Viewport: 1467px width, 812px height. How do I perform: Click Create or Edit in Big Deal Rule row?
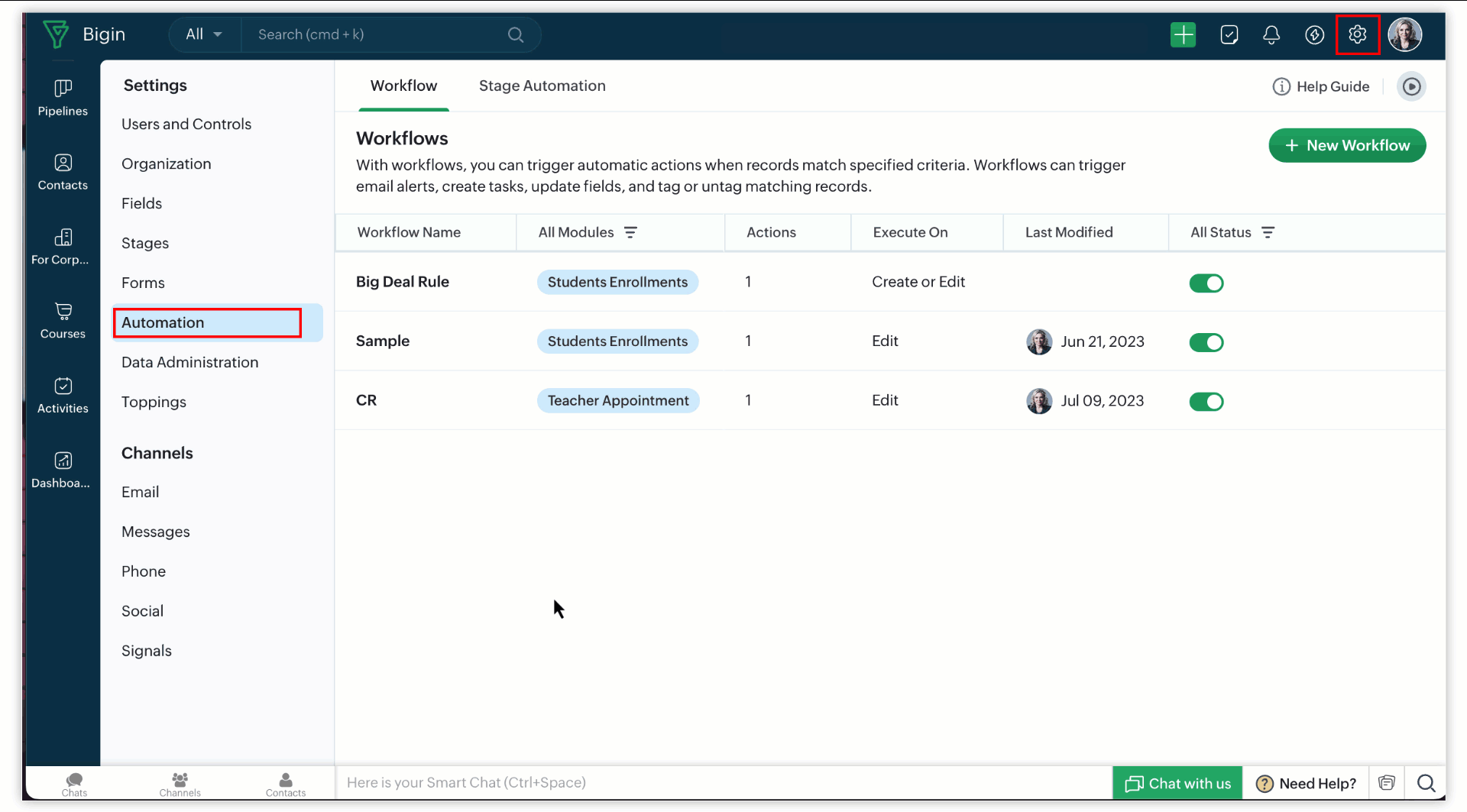(918, 282)
